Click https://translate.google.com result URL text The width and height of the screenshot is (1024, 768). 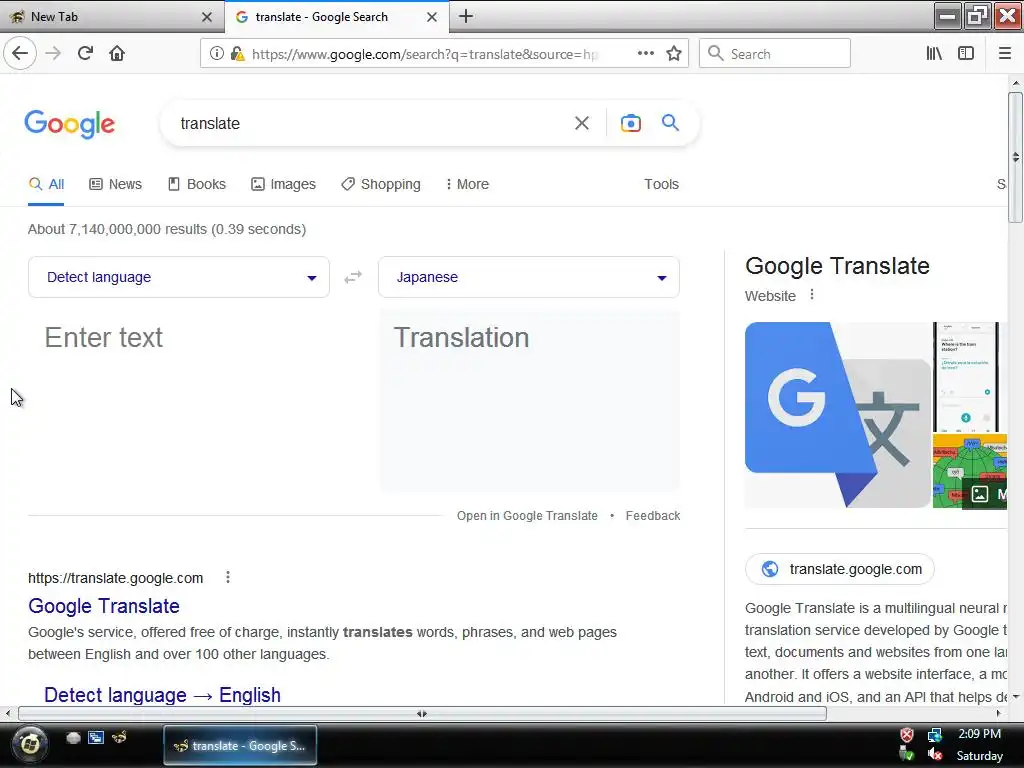point(116,578)
